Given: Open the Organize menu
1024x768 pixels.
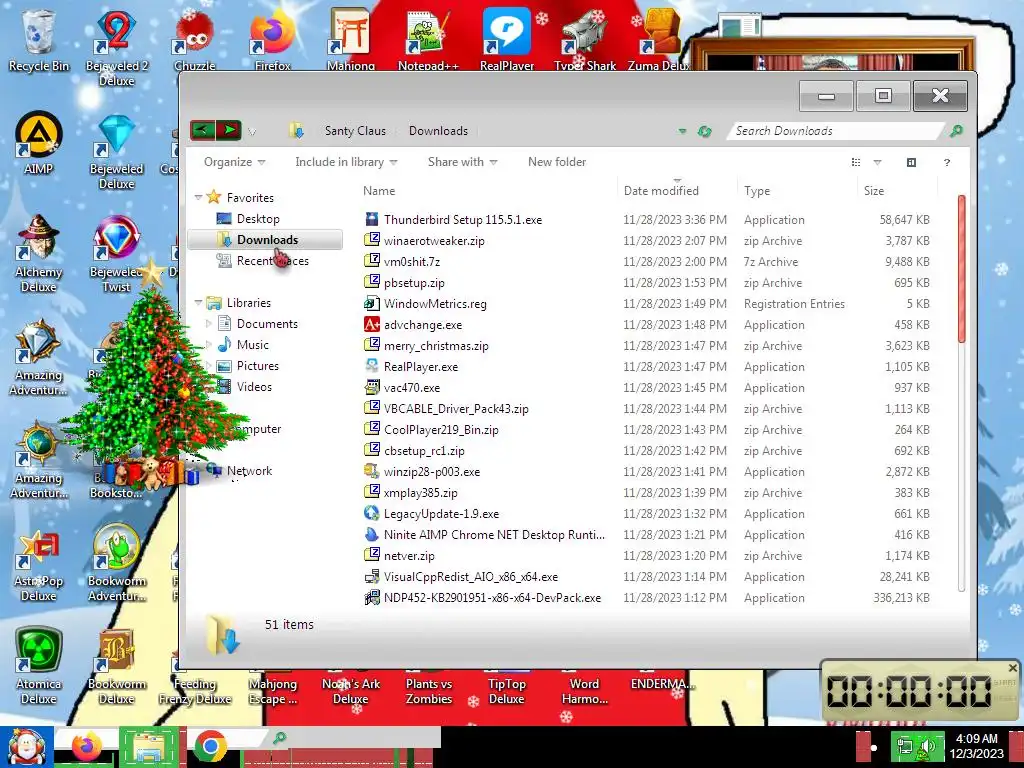Looking at the screenshot, I should (x=234, y=162).
